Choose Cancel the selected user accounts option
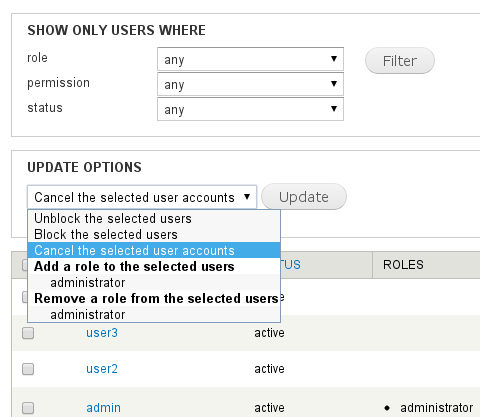Image resolution: width=480 pixels, height=417 pixels. (x=154, y=250)
